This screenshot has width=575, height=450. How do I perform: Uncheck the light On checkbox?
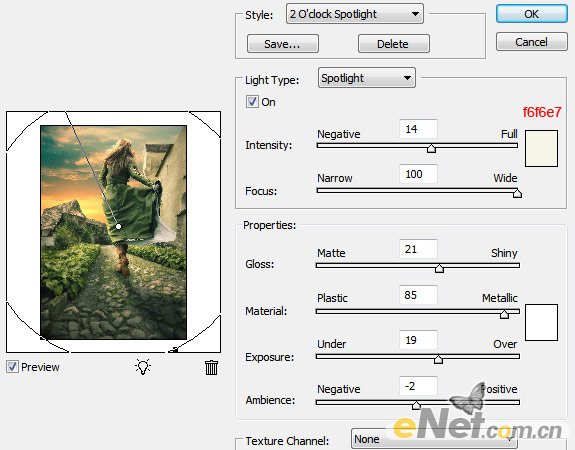252,102
